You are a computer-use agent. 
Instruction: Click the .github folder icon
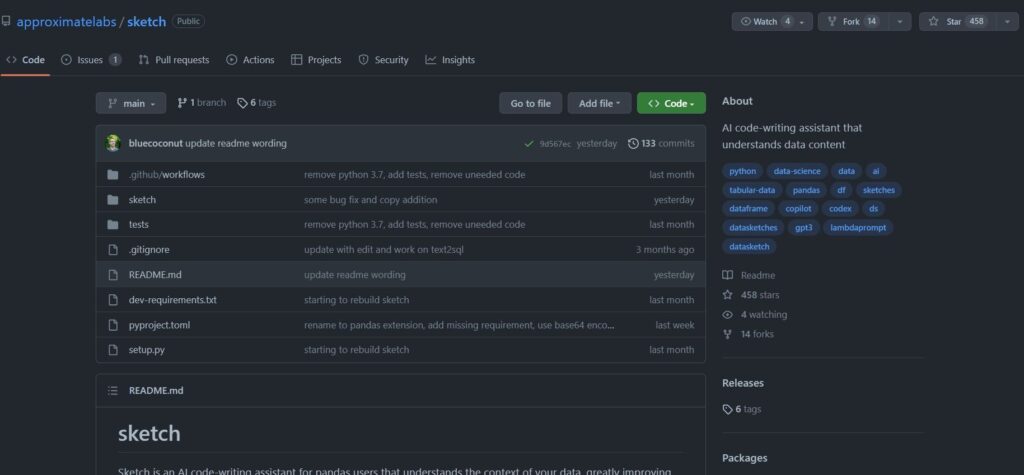113,174
